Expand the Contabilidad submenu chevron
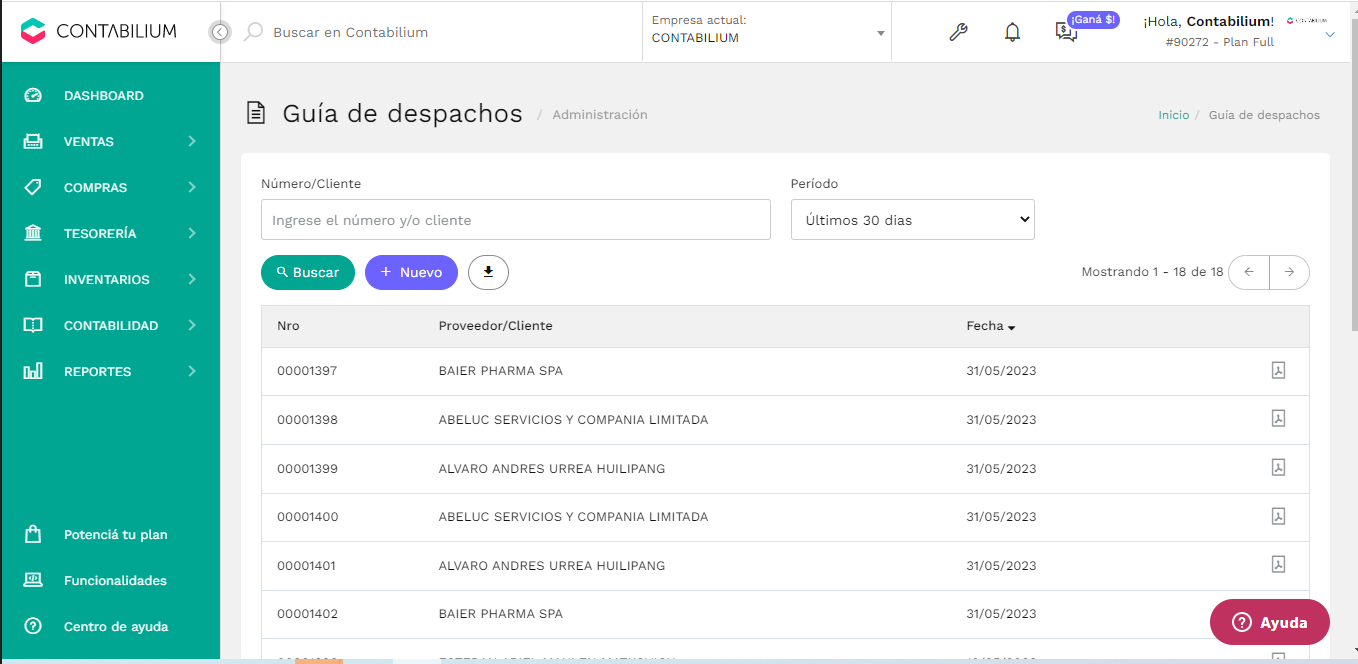Viewport: 1358px width, 664px height. pos(192,325)
